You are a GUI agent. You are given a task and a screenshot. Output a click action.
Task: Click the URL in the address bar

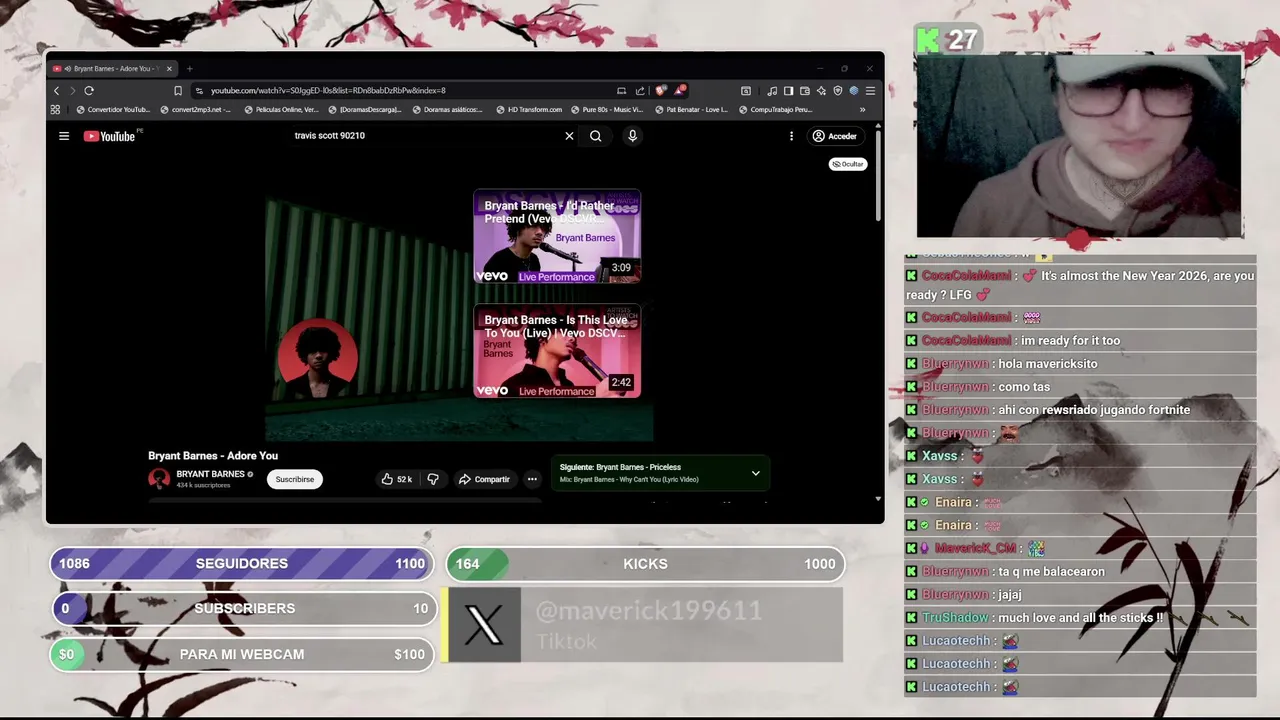point(328,90)
